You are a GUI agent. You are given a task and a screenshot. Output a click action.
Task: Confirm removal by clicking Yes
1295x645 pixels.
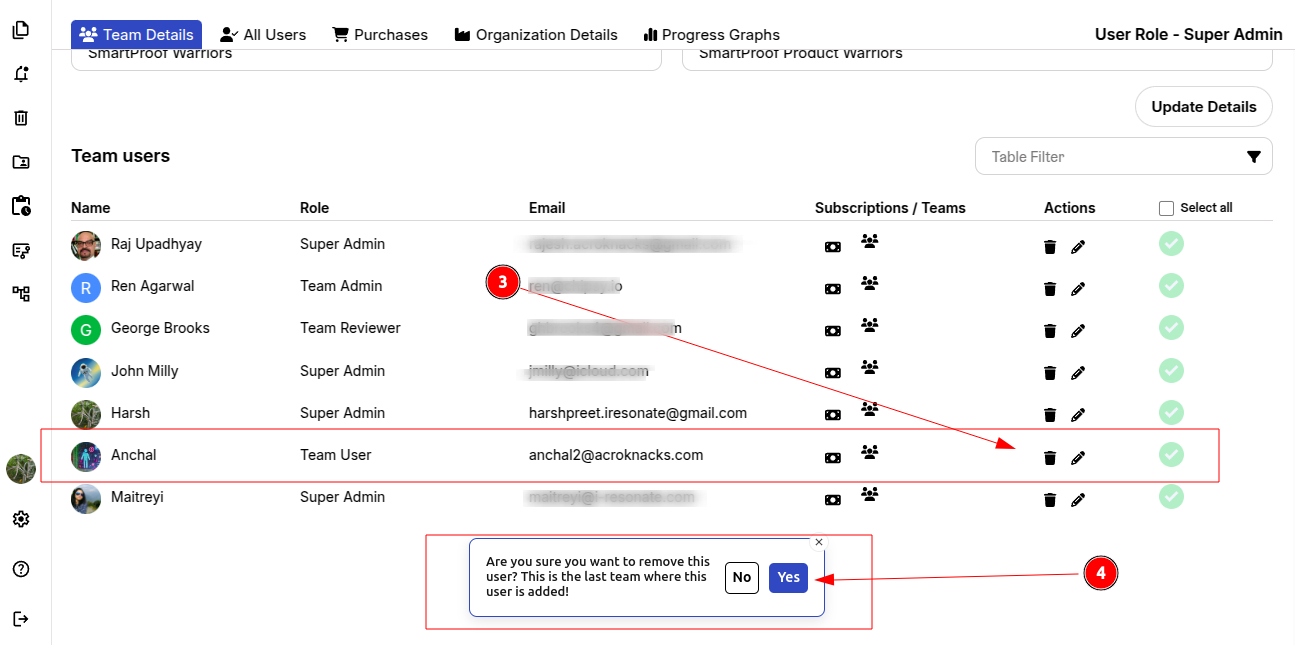(x=788, y=577)
